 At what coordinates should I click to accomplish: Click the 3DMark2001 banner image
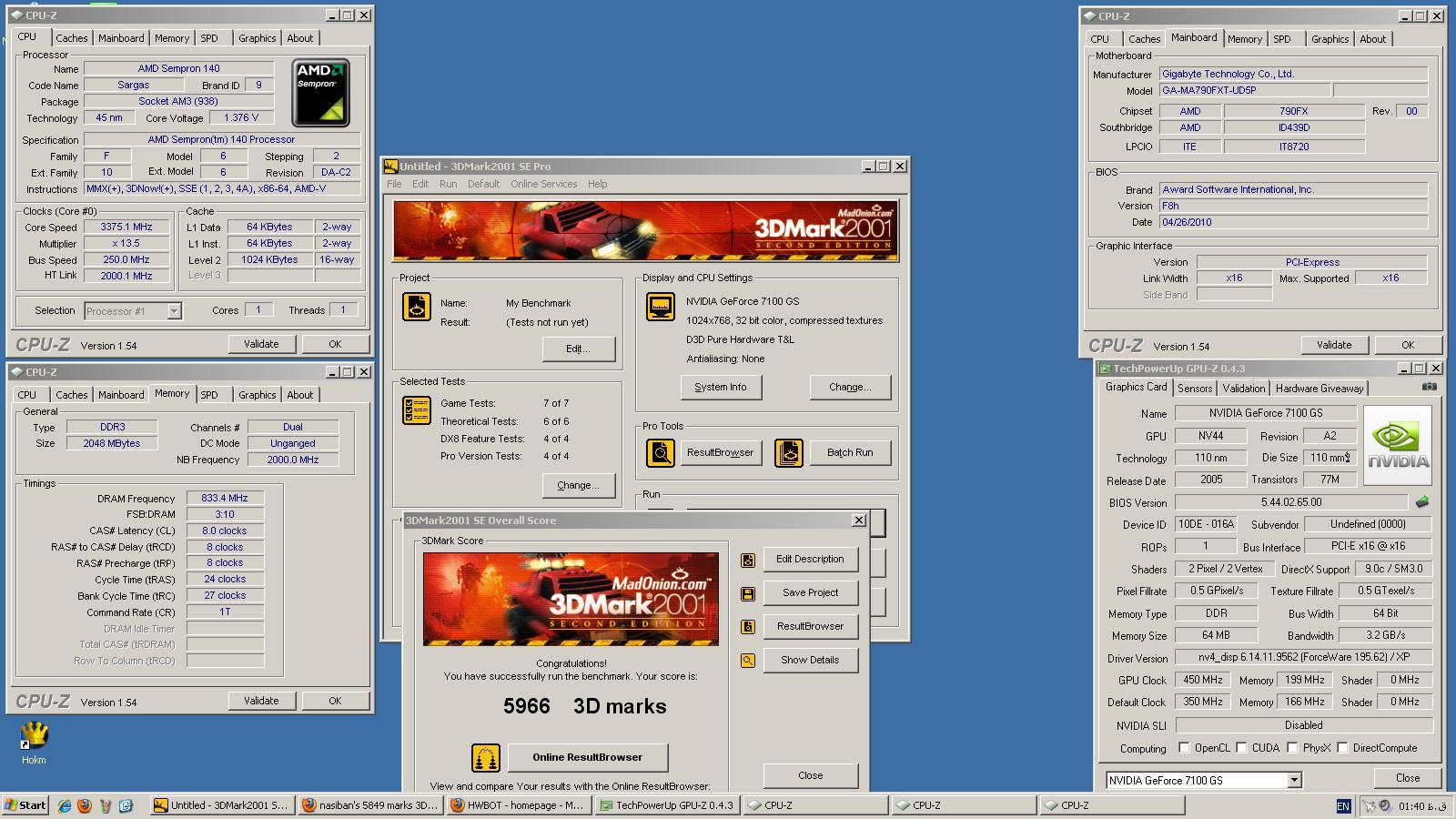pos(646,231)
